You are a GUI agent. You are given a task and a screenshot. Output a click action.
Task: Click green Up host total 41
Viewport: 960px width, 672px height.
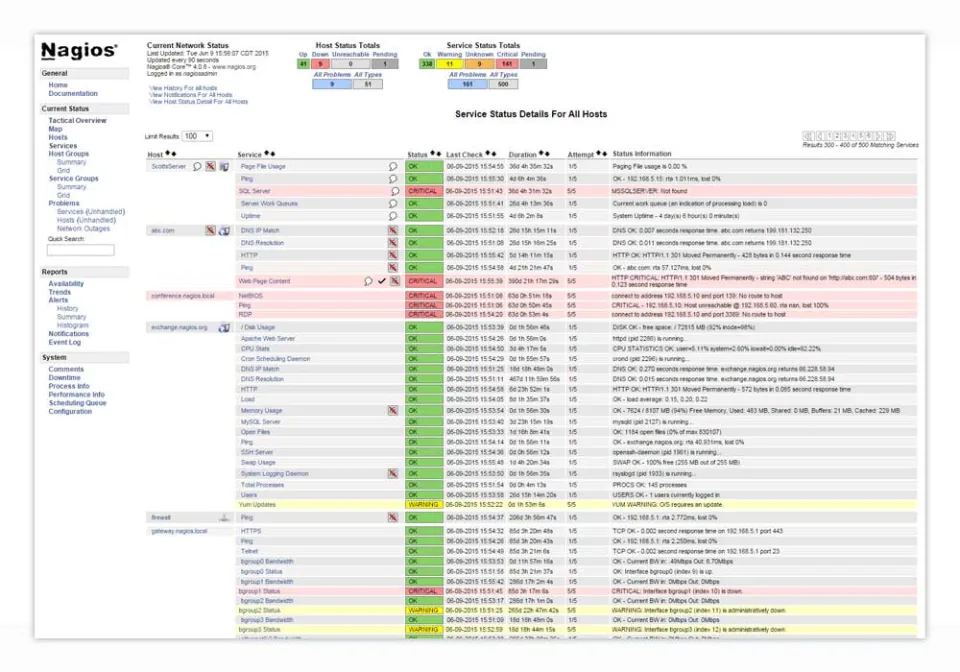tap(303, 64)
